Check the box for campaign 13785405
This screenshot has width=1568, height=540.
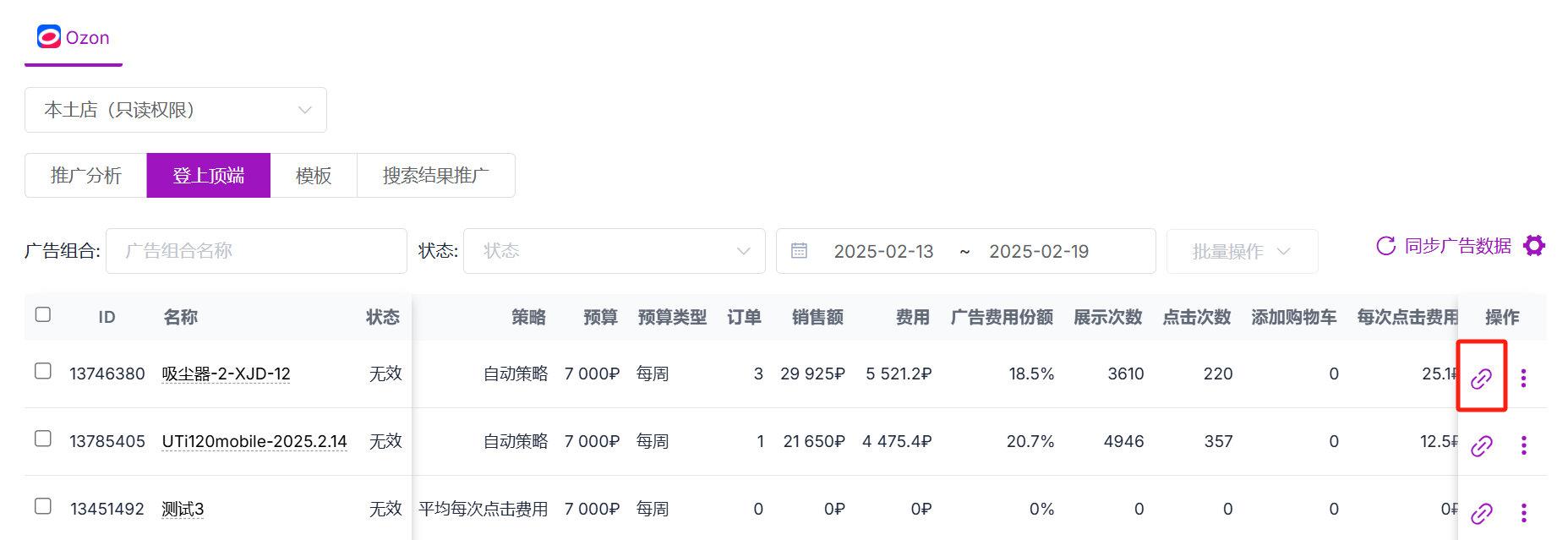click(43, 439)
